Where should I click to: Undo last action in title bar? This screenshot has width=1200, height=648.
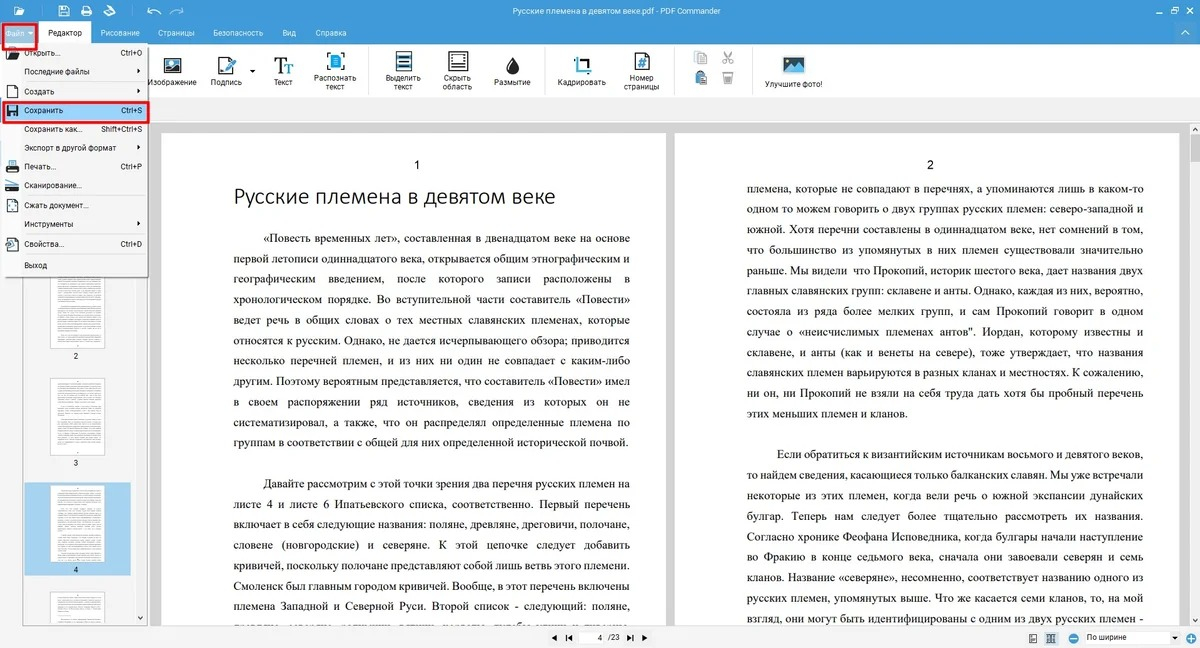click(x=153, y=11)
